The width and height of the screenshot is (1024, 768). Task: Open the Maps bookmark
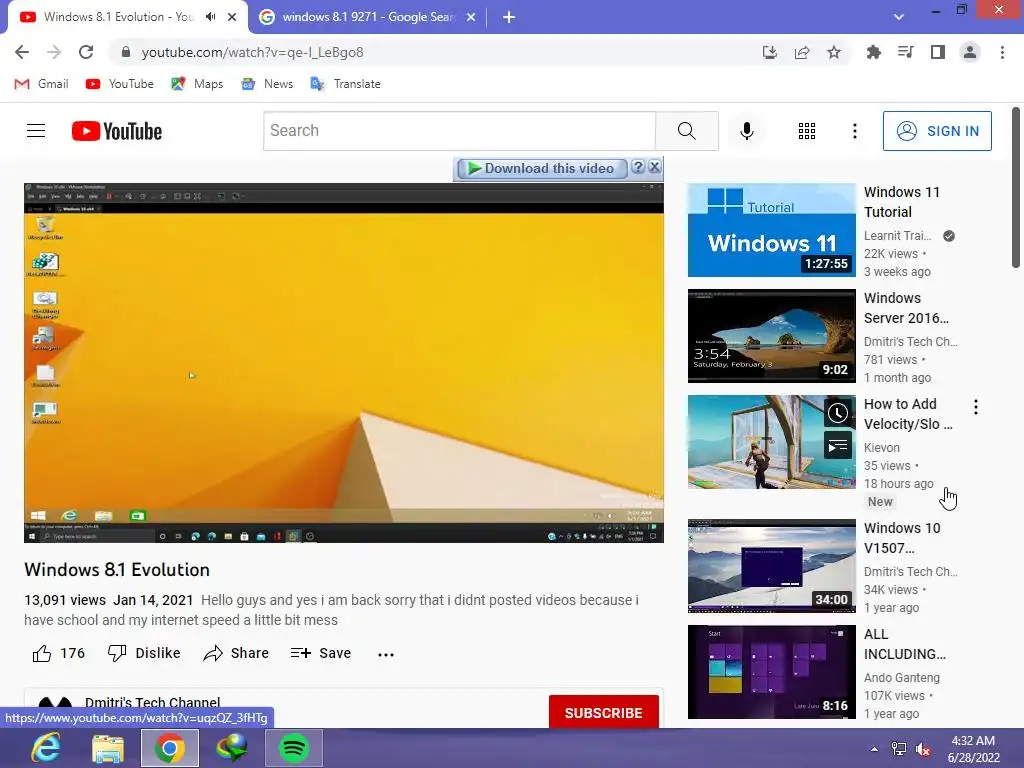pyautogui.click(x=197, y=84)
